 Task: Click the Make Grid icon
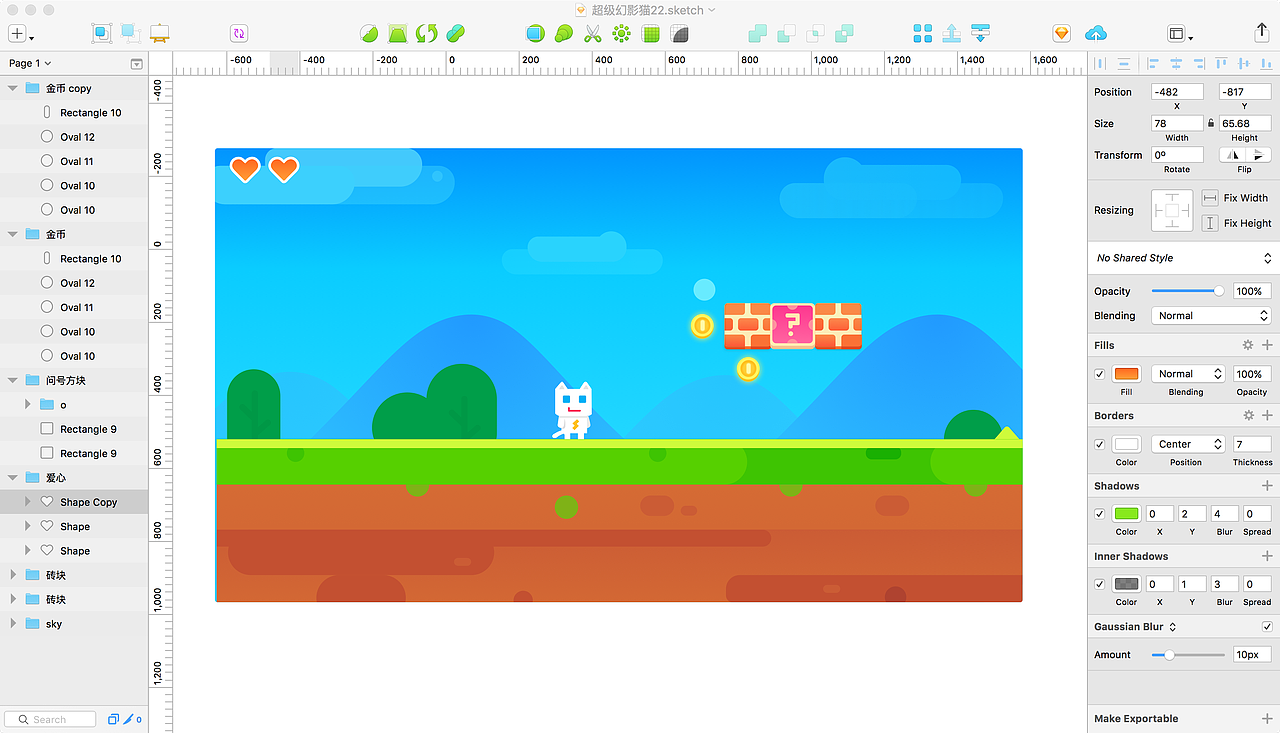coord(651,34)
